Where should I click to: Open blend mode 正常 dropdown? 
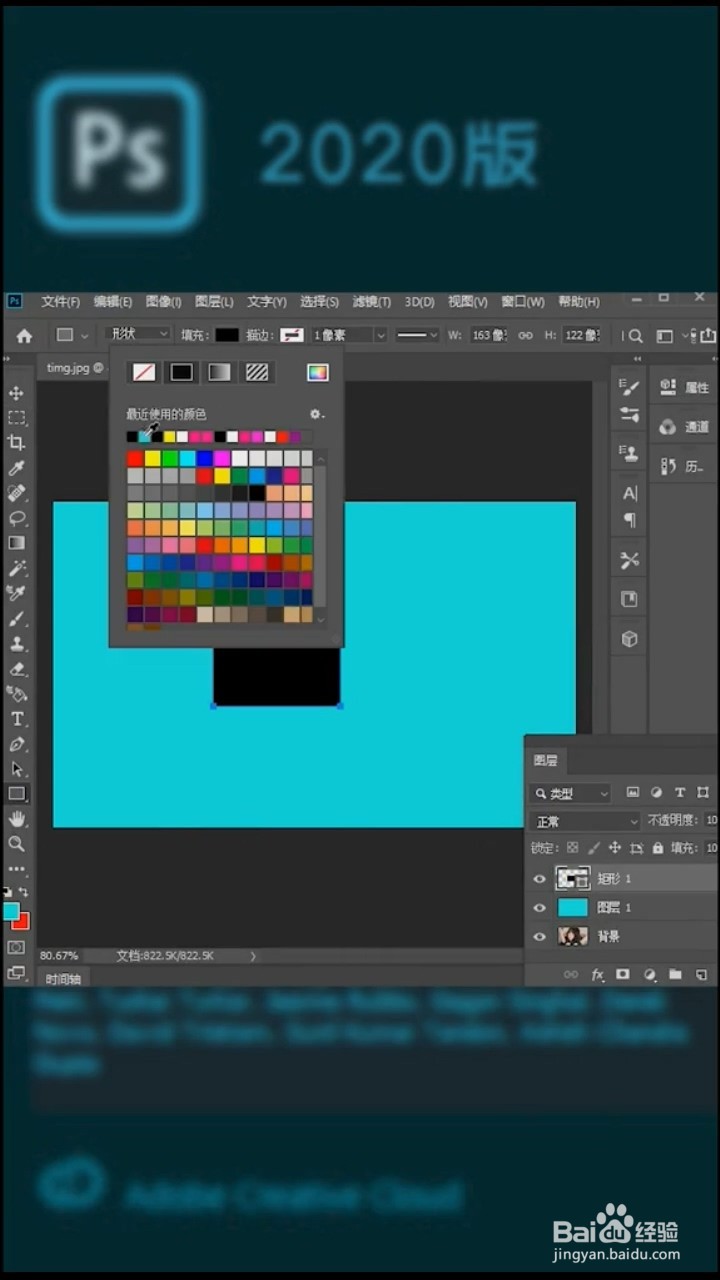pyautogui.click(x=585, y=821)
